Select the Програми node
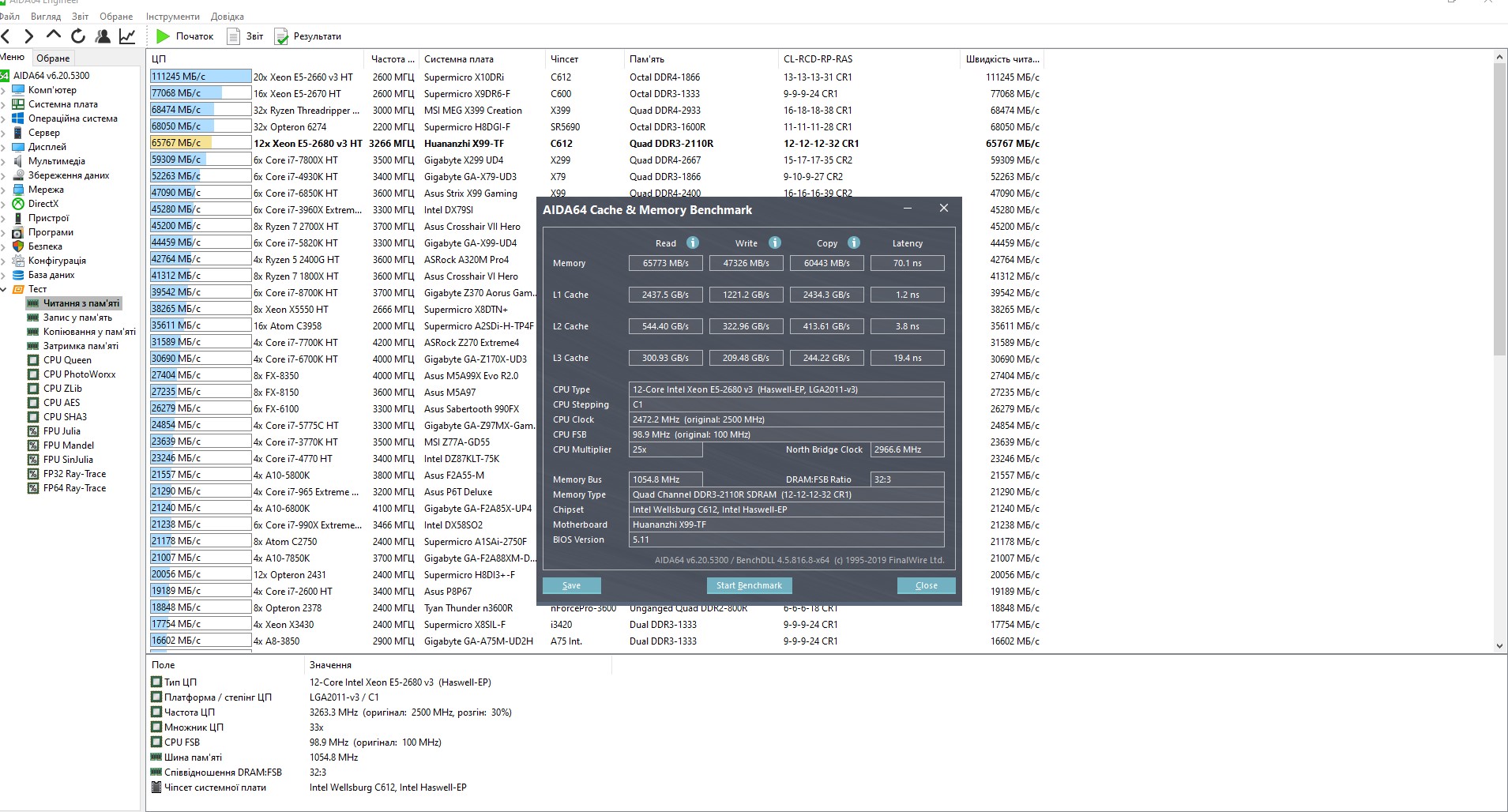The height and width of the screenshot is (812, 1508). (51, 232)
